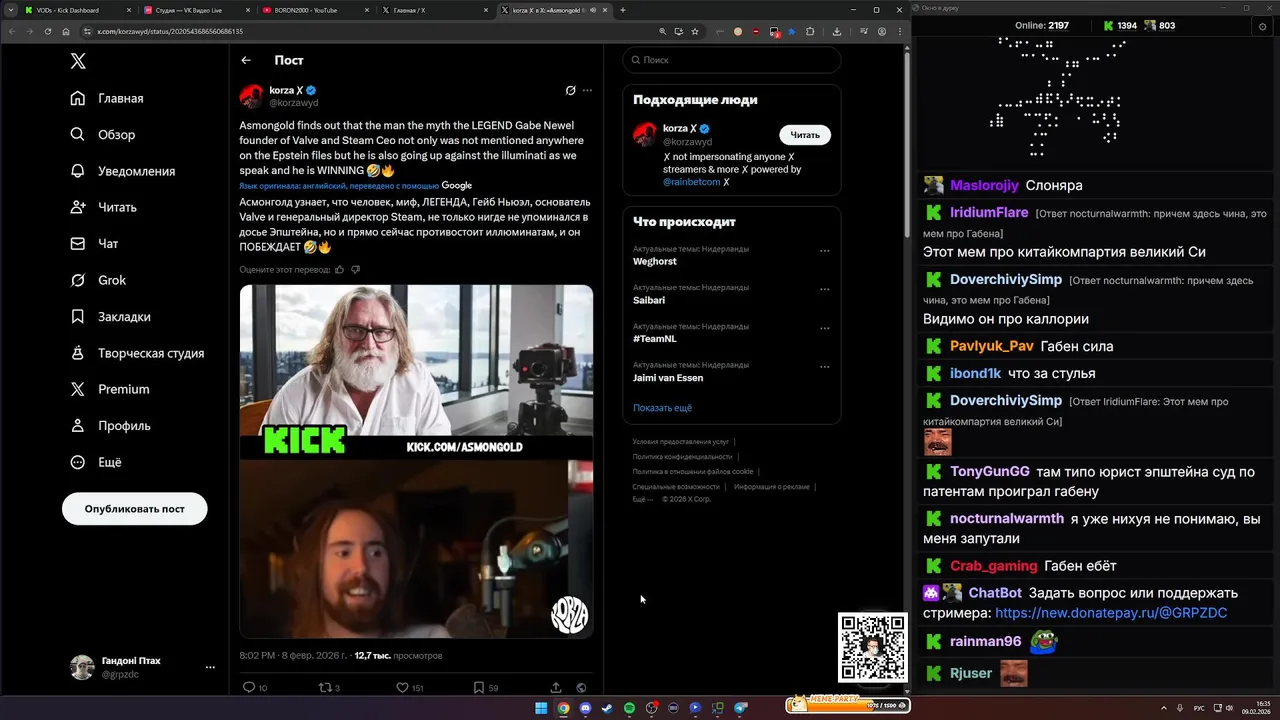Click username Maslorojiy in chat
The image size is (1280, 720).
[984, 185]
